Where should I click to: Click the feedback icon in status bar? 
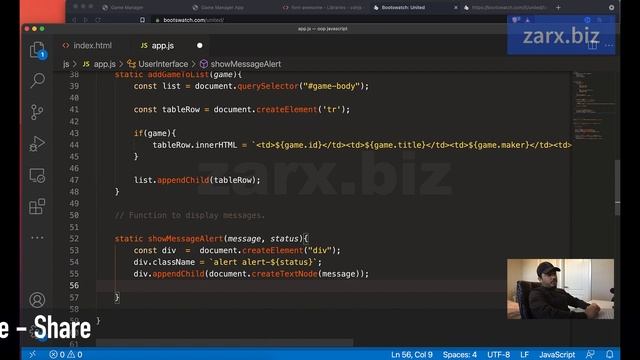[590, 354]
